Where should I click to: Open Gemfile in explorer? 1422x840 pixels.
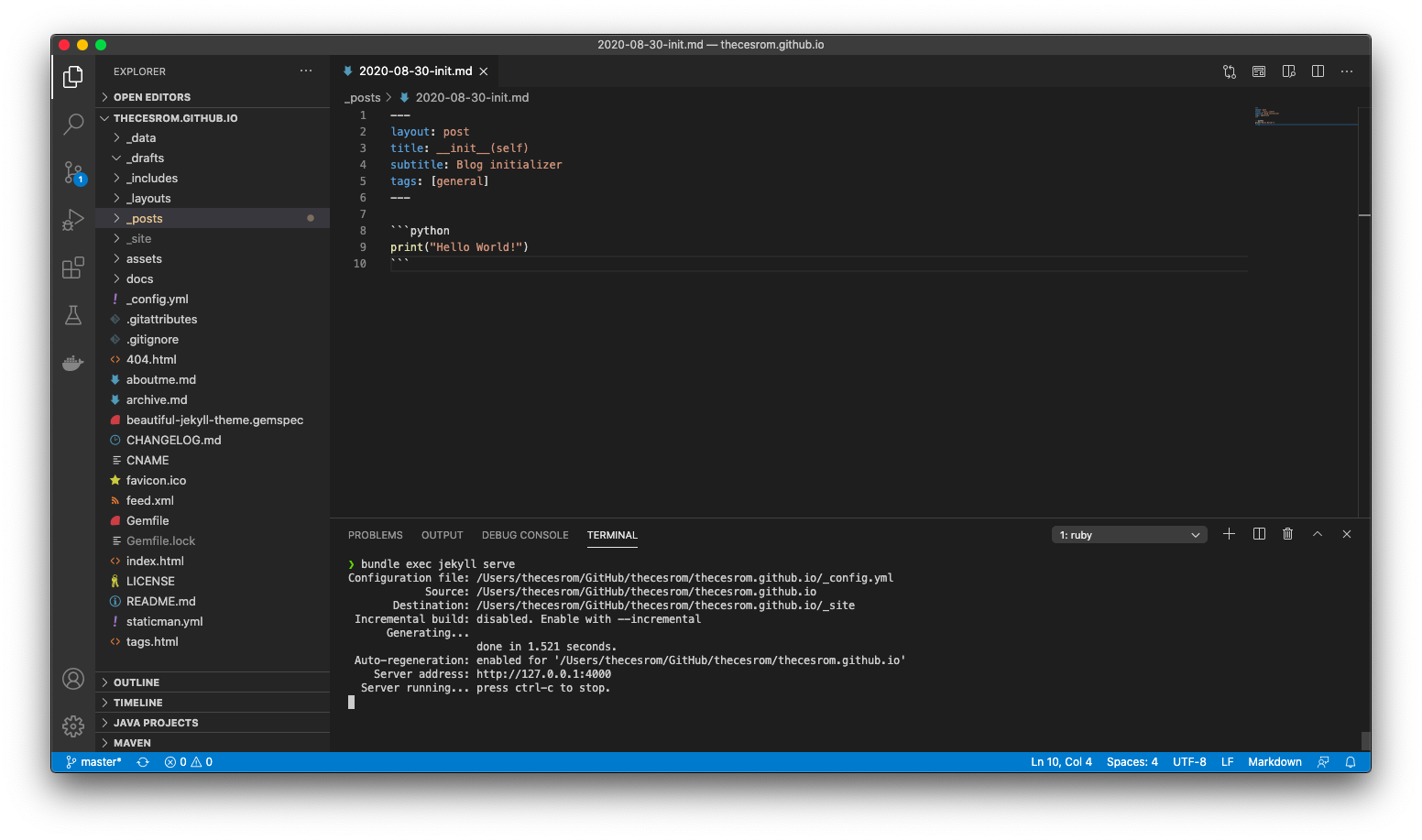213,521
